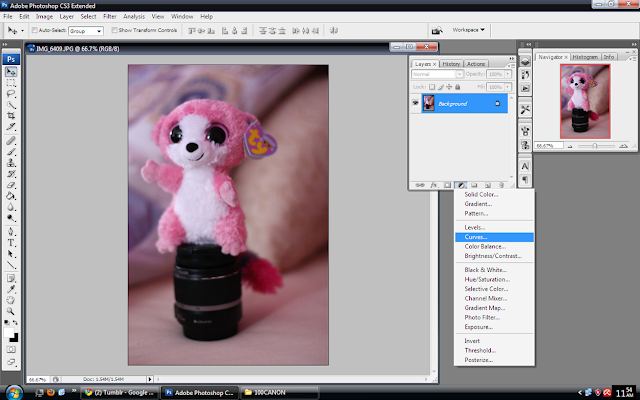Select the Brush tool
640x400 pixels.
click(x=11, y=152)
